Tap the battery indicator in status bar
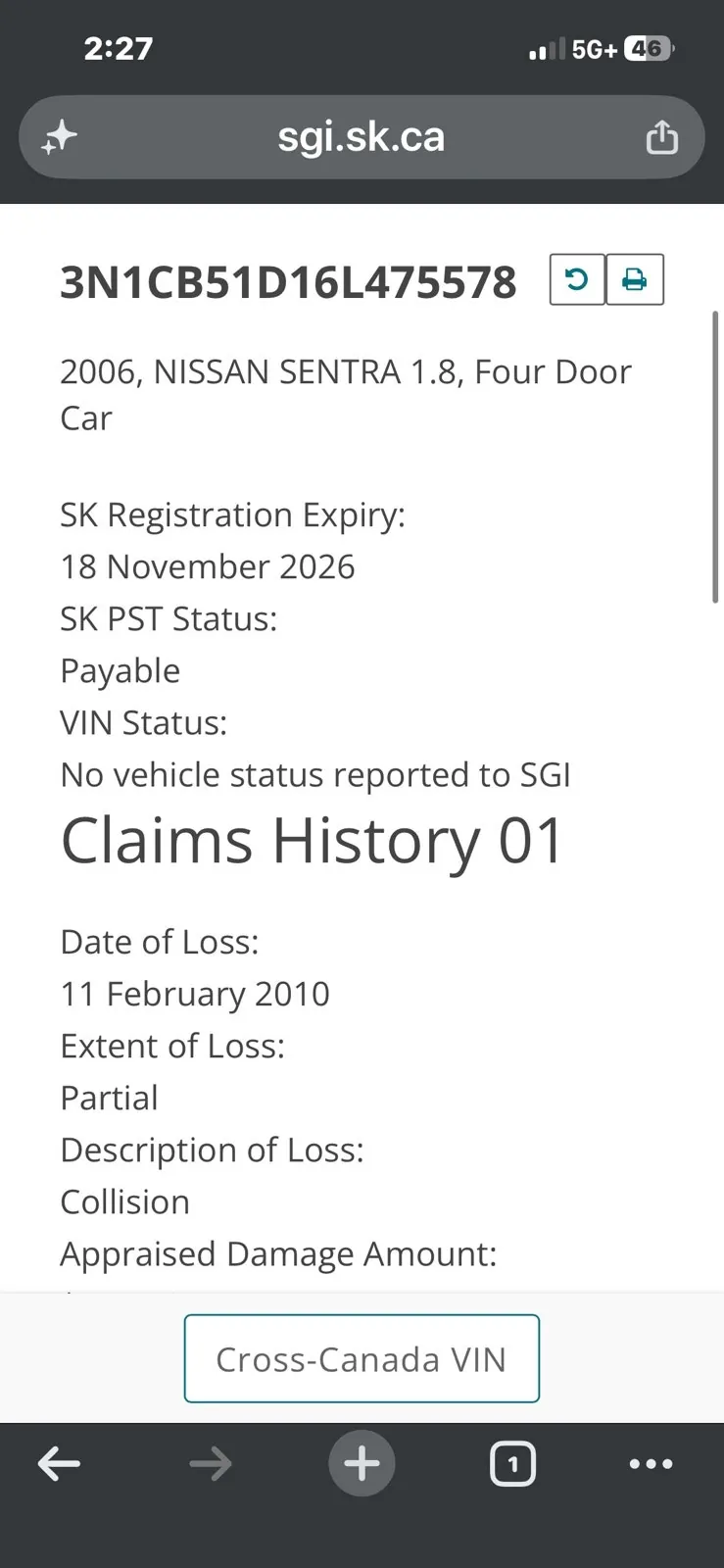Viewport: 724px width, 1568px height. (649, 48)
